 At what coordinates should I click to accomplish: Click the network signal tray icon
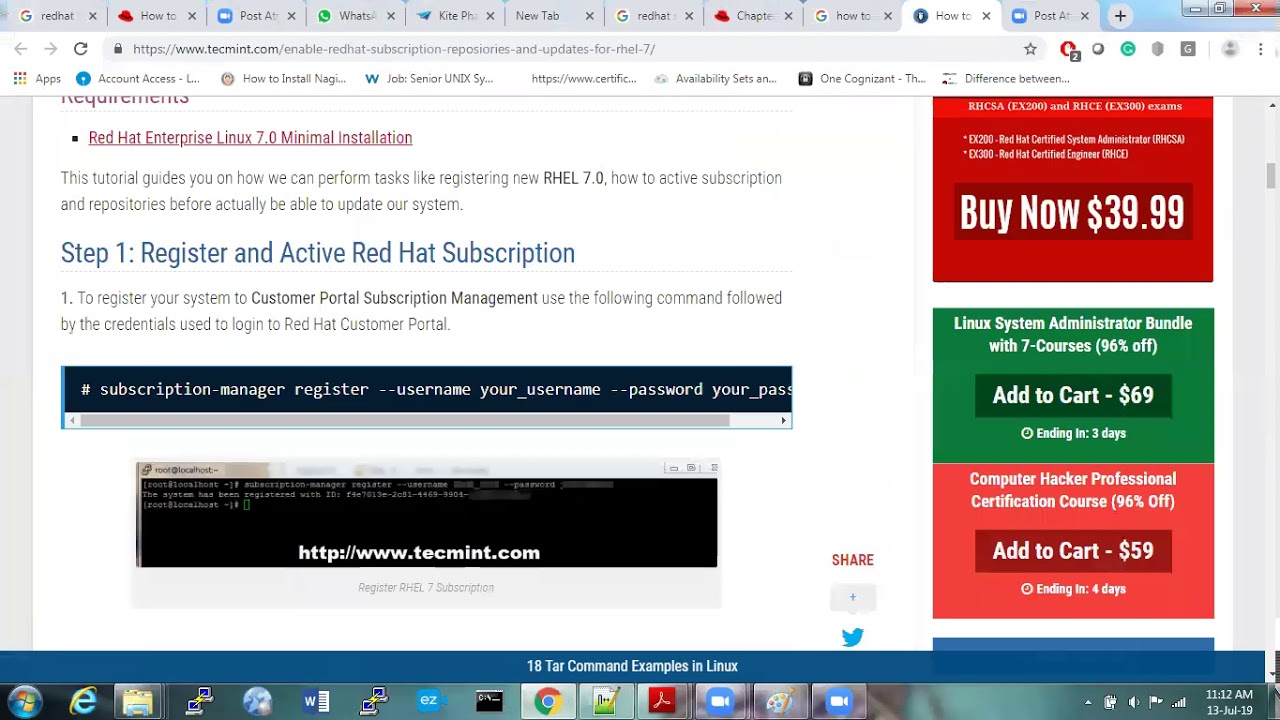click(x=1179, y=702)
